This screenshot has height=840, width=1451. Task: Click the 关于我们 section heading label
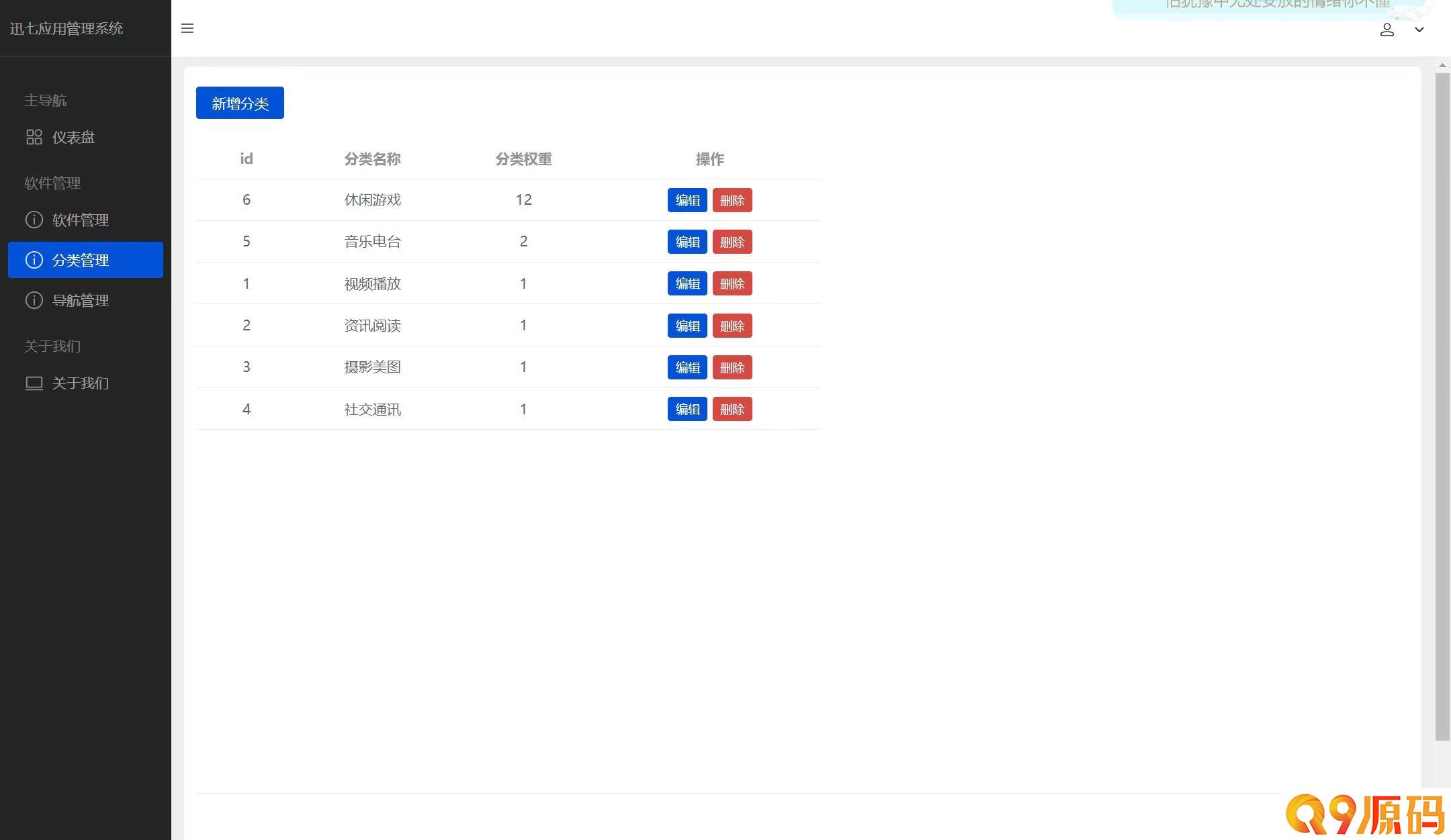(52, 346)
